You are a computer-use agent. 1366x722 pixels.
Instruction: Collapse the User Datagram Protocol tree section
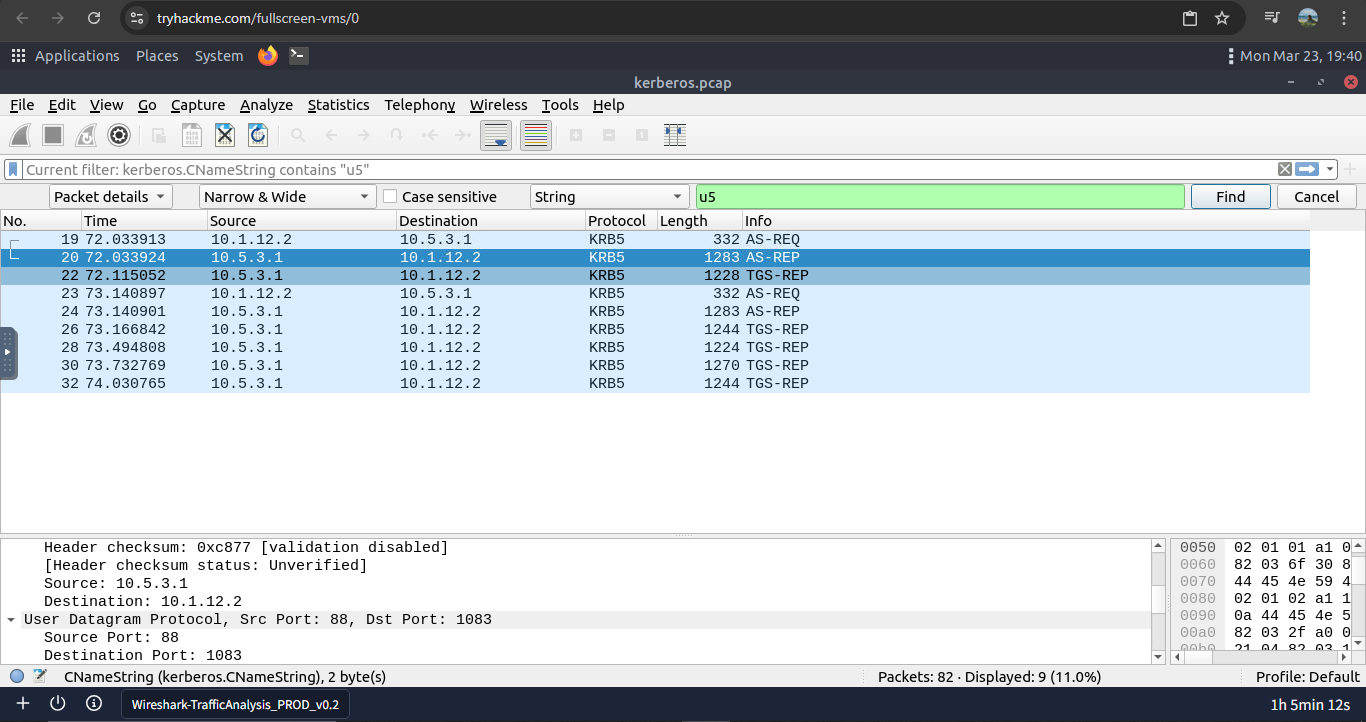pyautogui.click(x=10, y=620)
